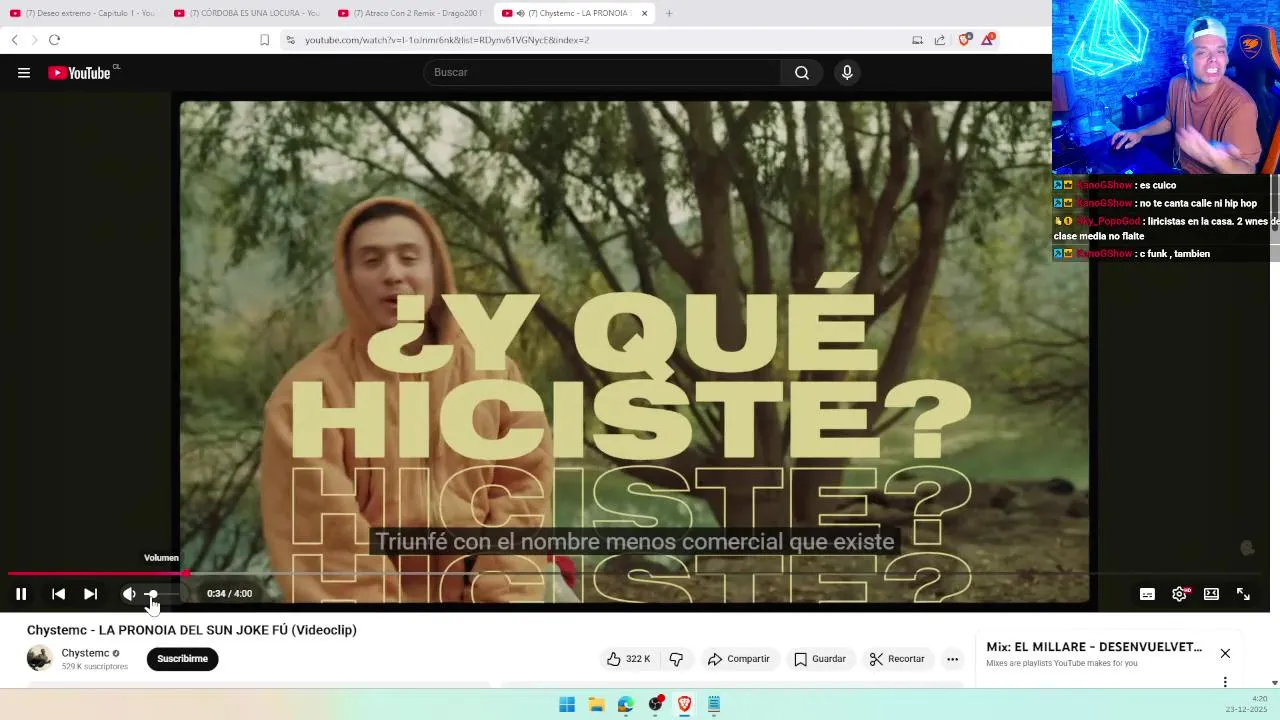Share this page via the address bar icon

(x=940, y=40)
